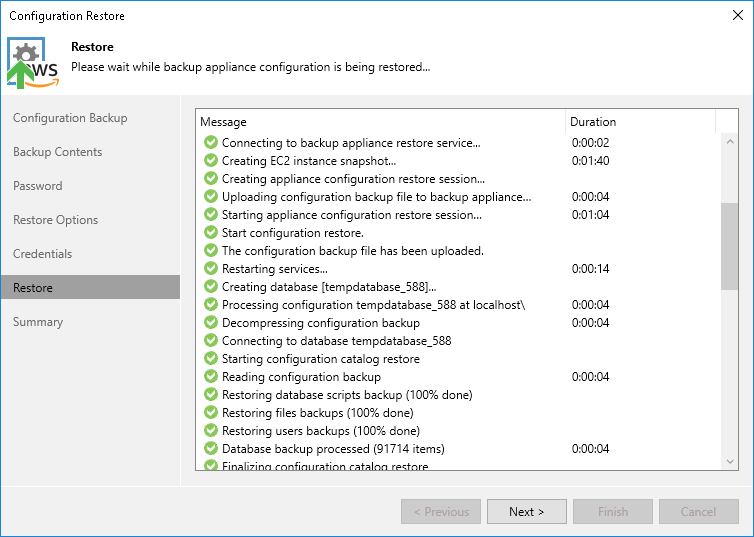The width and height of the screenshot is (754, 537).
Task: Select the Restore Options step
Action: [56, 220]
